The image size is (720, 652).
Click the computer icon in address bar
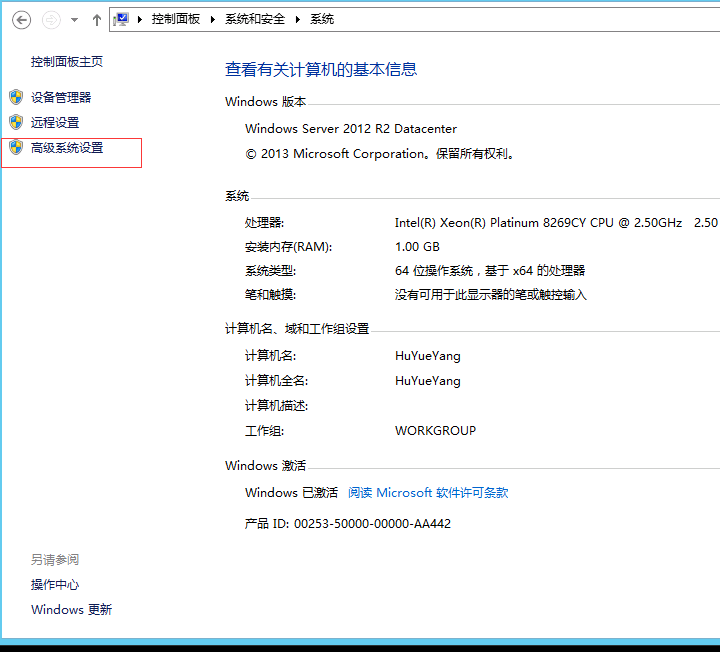point(122,19)
